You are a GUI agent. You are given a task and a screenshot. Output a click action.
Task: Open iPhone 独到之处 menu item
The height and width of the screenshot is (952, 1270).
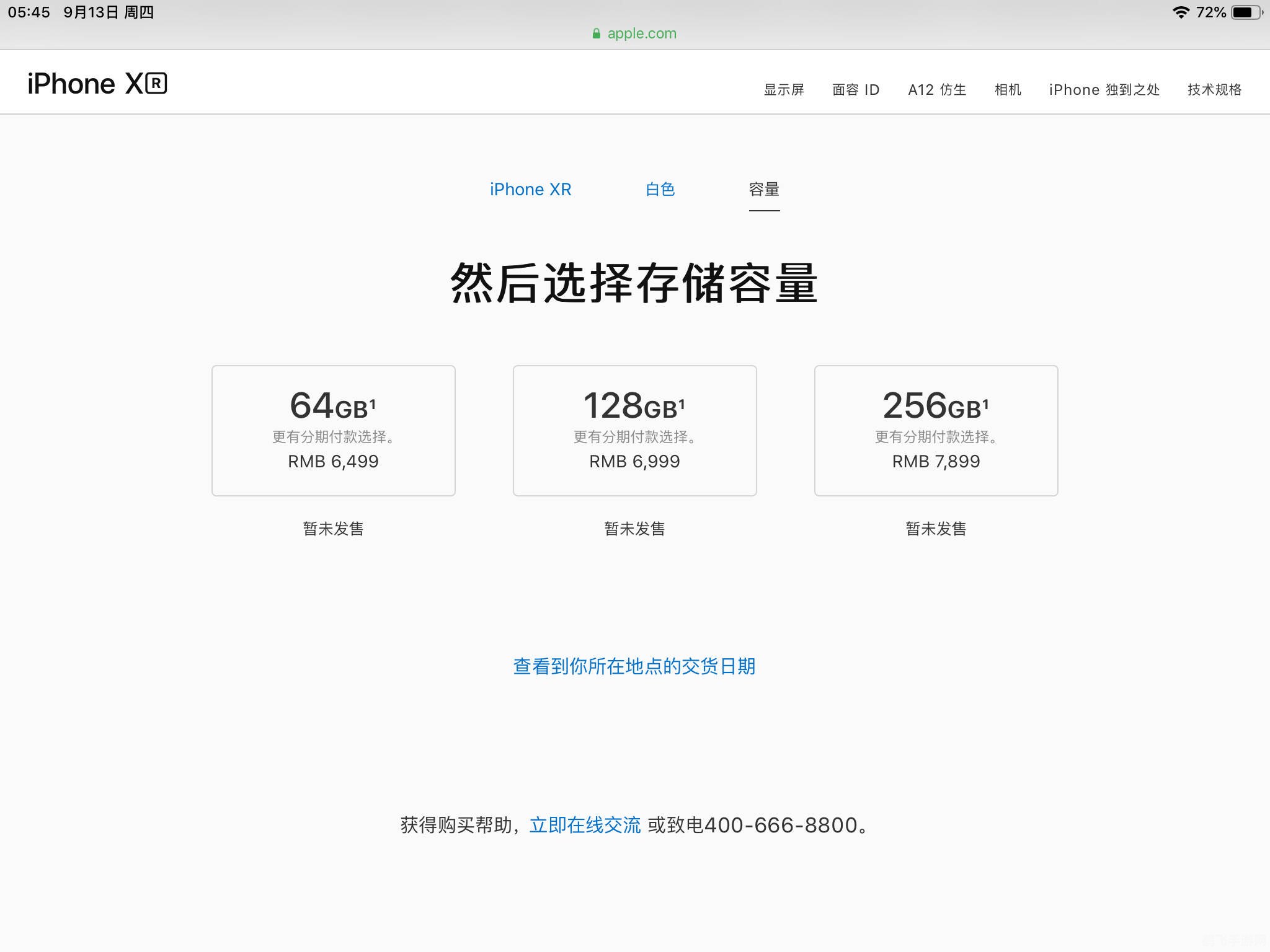tap(1104, 90)
